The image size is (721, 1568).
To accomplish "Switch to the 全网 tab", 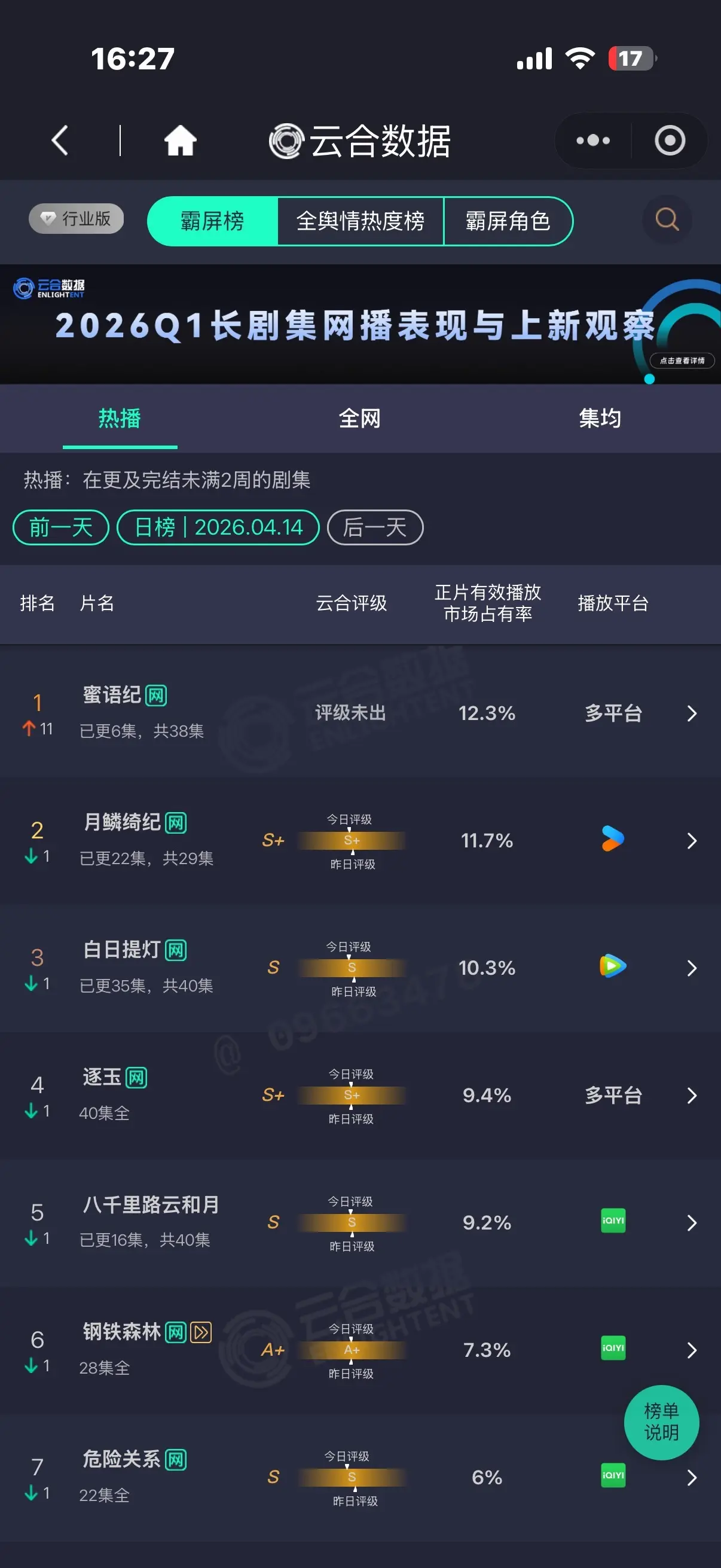I will coord(360,419).
